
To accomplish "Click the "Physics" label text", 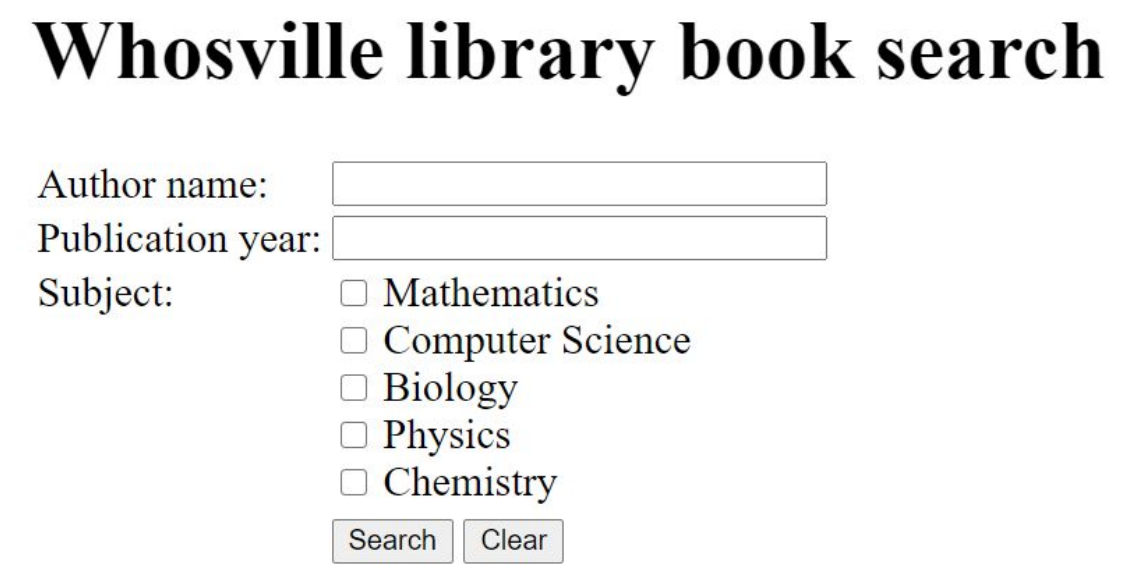I will pyautogui.click(x=447, y=435).
